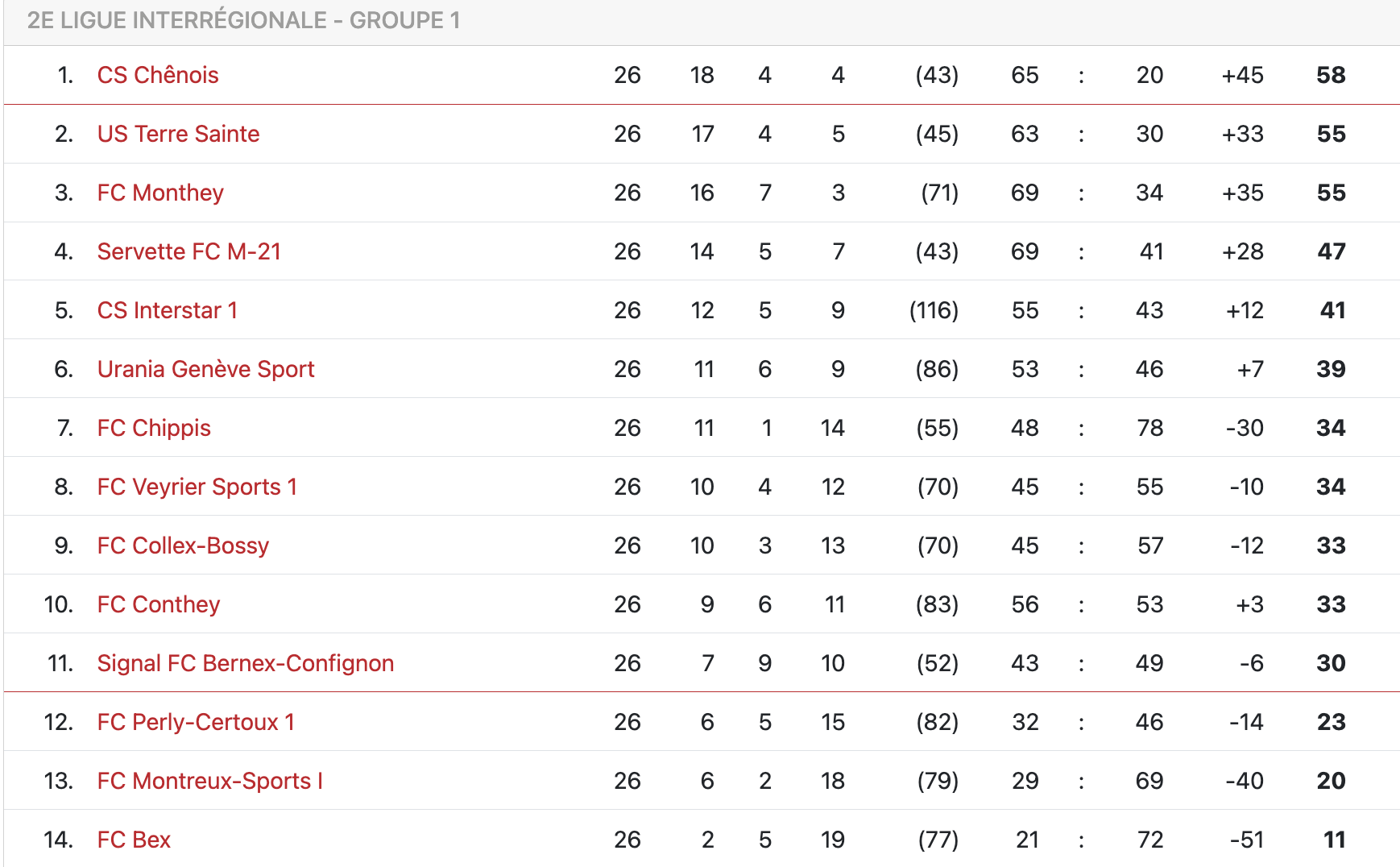This screenshot has height=867, width=1400.
Task: Open the FC Conthey team page
Action: (x=159, y=604)
